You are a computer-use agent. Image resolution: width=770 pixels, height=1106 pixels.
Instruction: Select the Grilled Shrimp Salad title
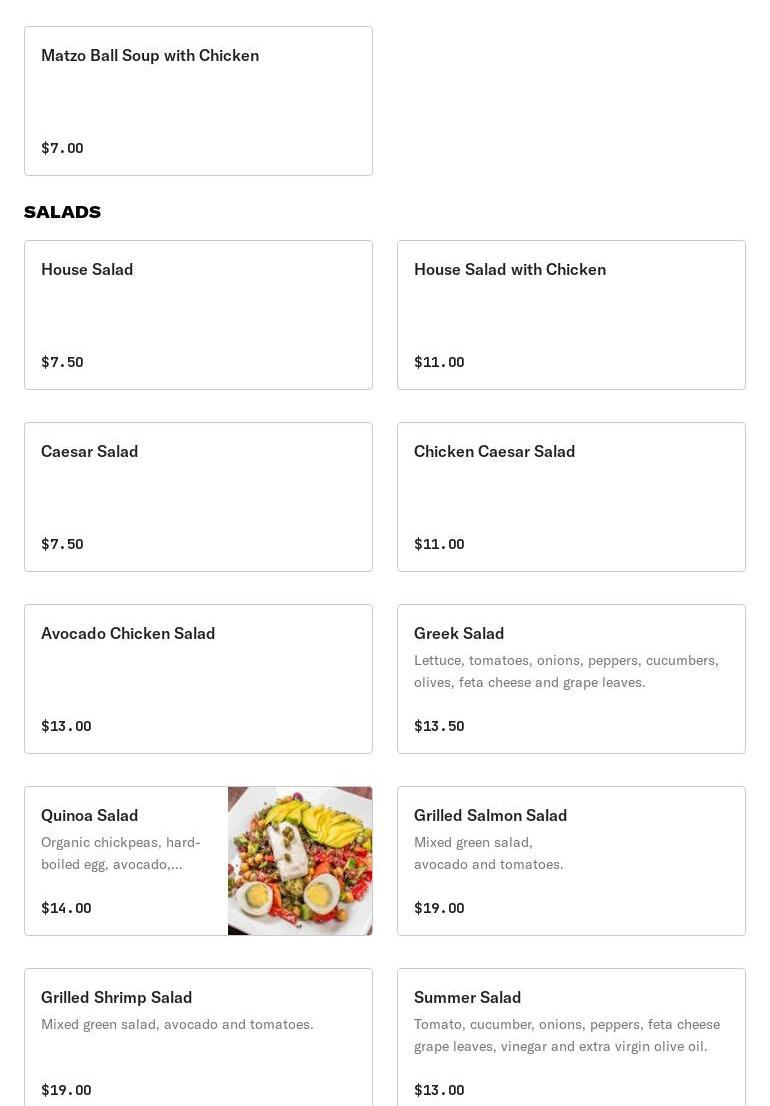pyautogui.click(x=116, y=998)
